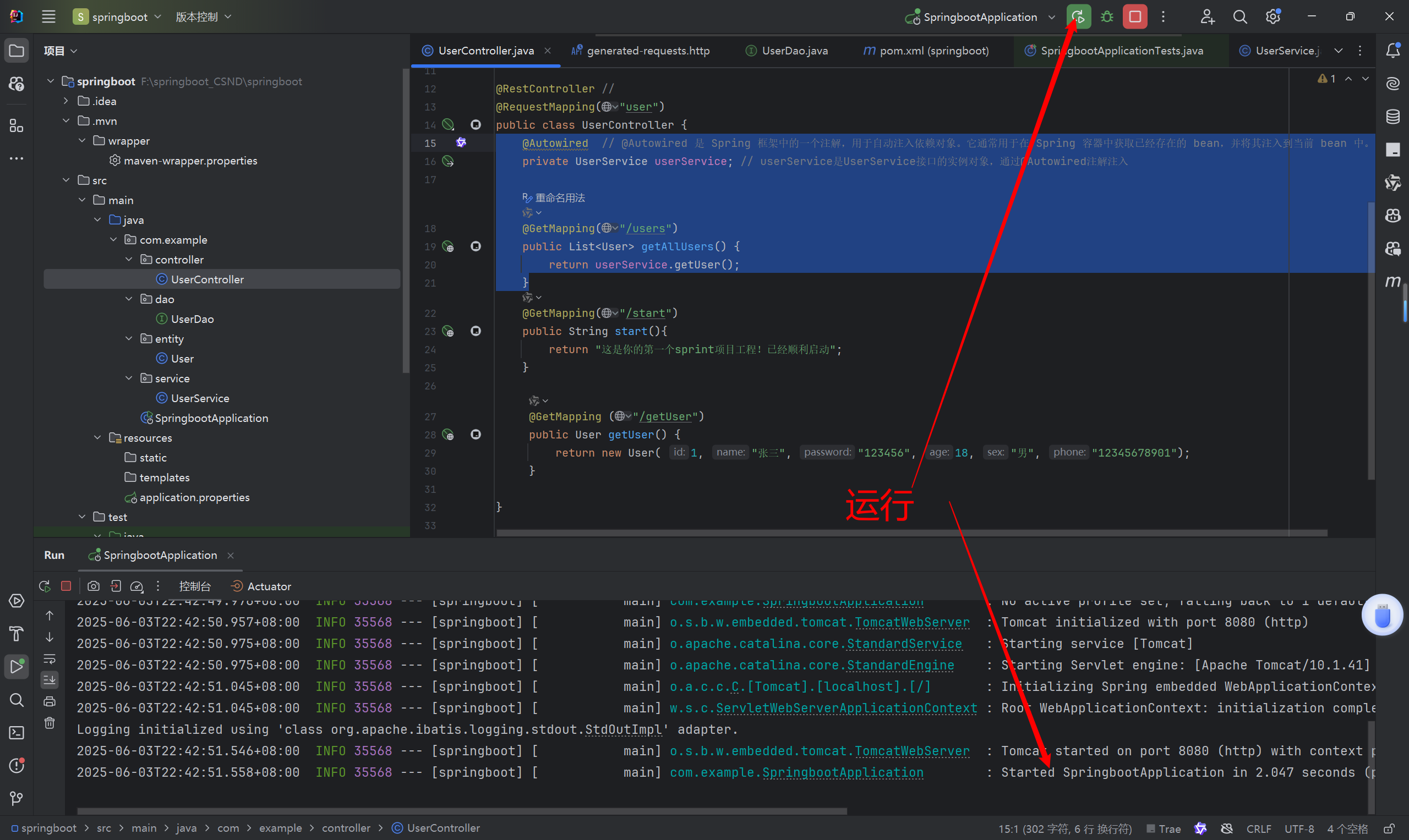Open the Git tool window icon
This screenshot has height=840, width=1409.
tap(17, 798)
